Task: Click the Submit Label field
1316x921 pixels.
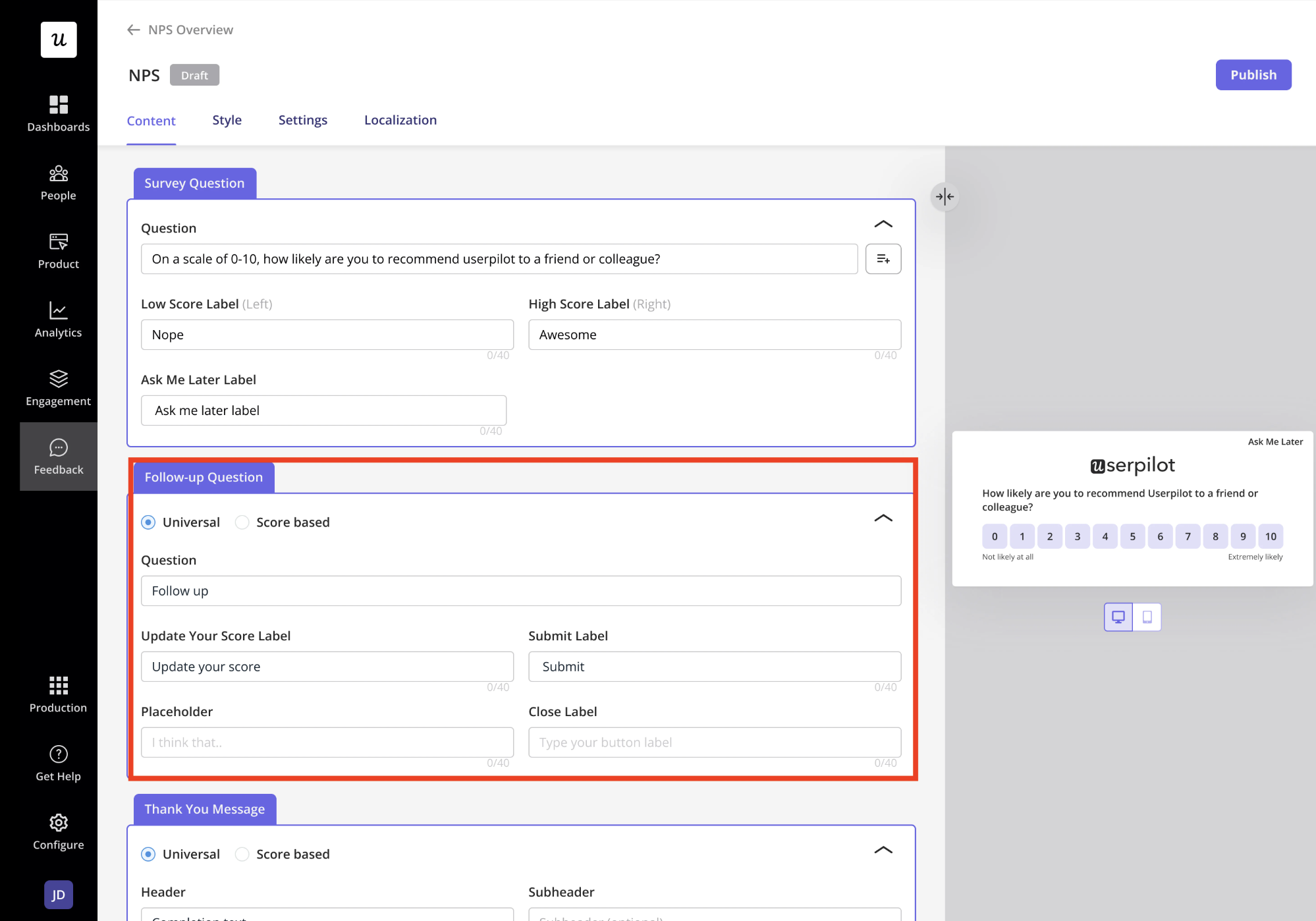Action: [x=715, y=667]
